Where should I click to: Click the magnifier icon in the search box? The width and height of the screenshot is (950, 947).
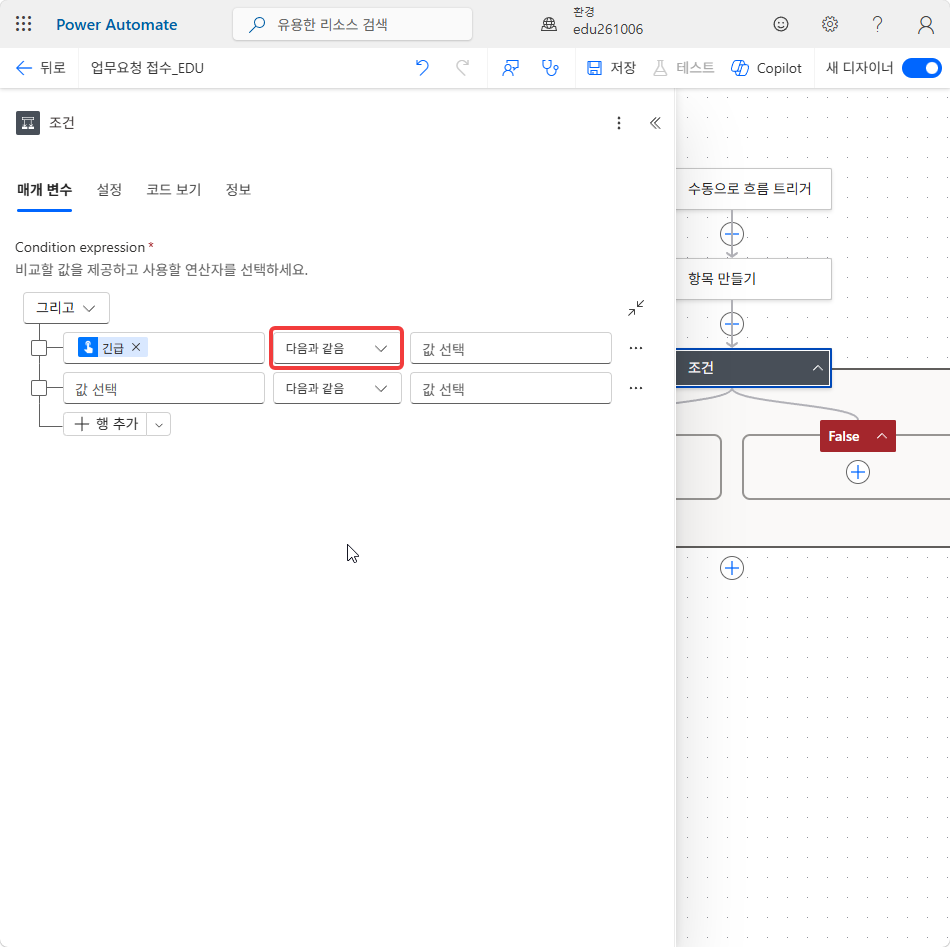[x=257, y=24]
